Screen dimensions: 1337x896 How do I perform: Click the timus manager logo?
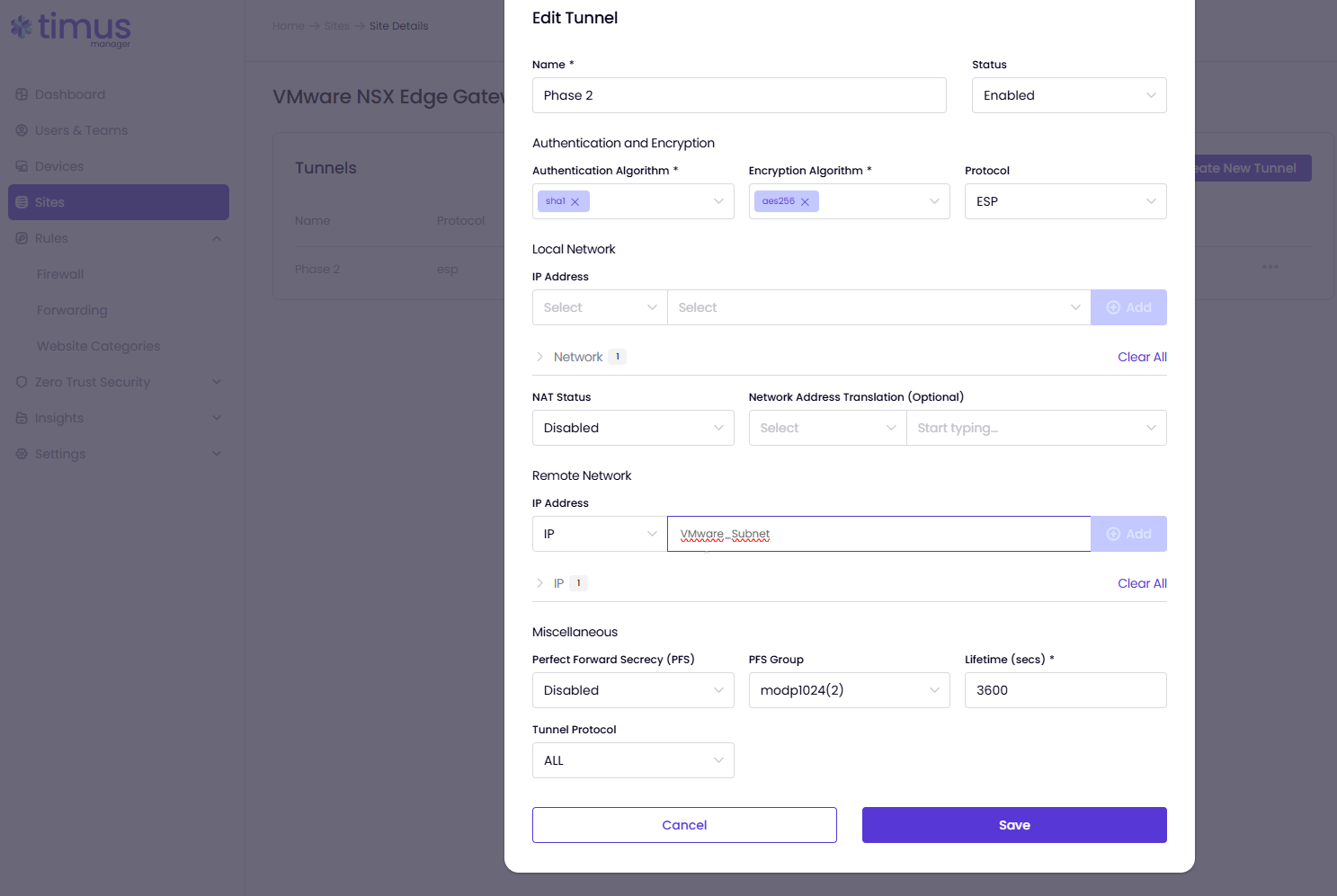coord(71,29)
